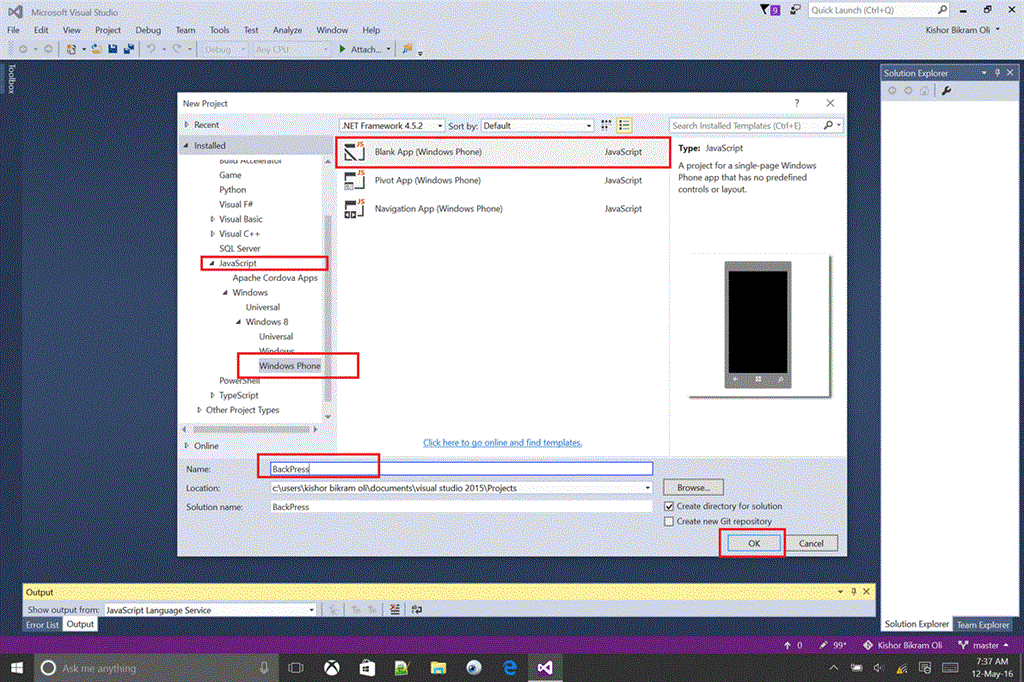Select Windows Phone in template tree
This screenshot has height=682, width=1024.
289,366
